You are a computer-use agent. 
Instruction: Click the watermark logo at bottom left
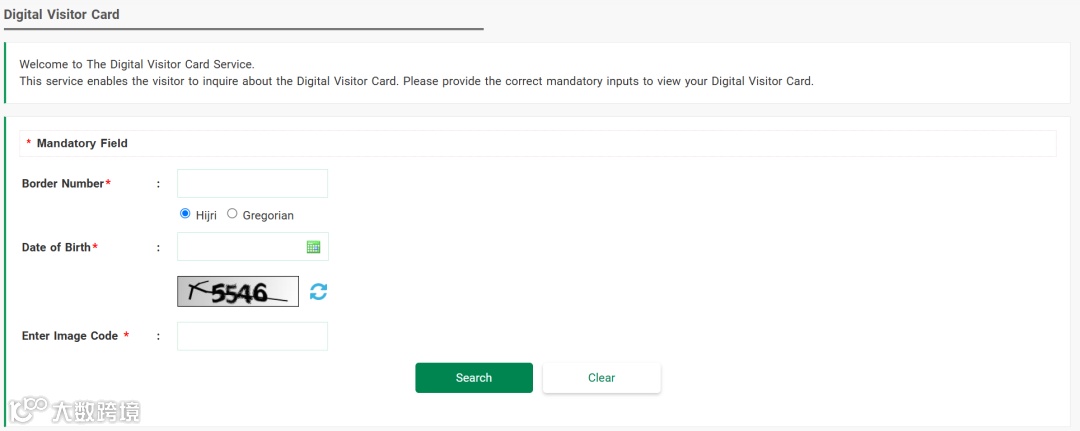pos(74,410)
